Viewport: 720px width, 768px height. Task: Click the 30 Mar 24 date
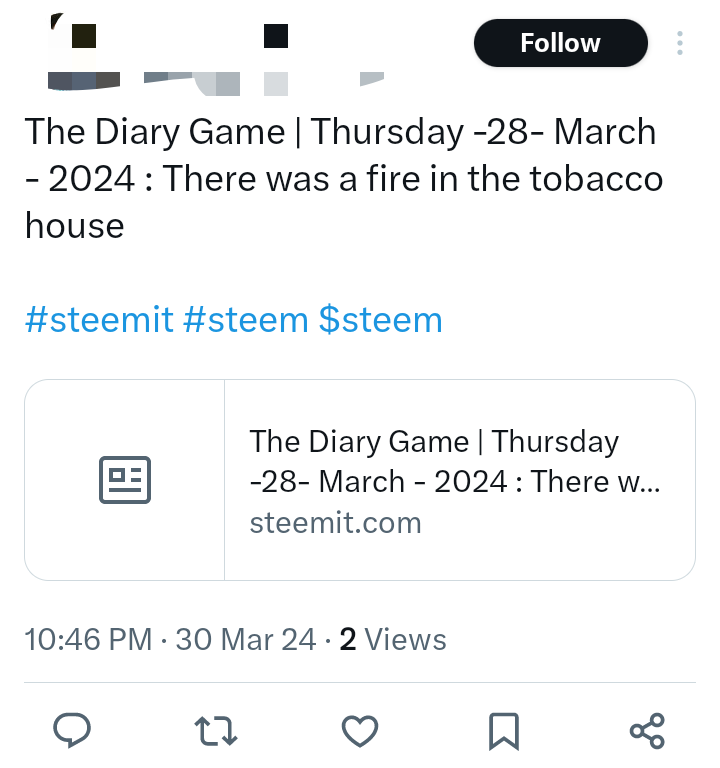(245, 639)
